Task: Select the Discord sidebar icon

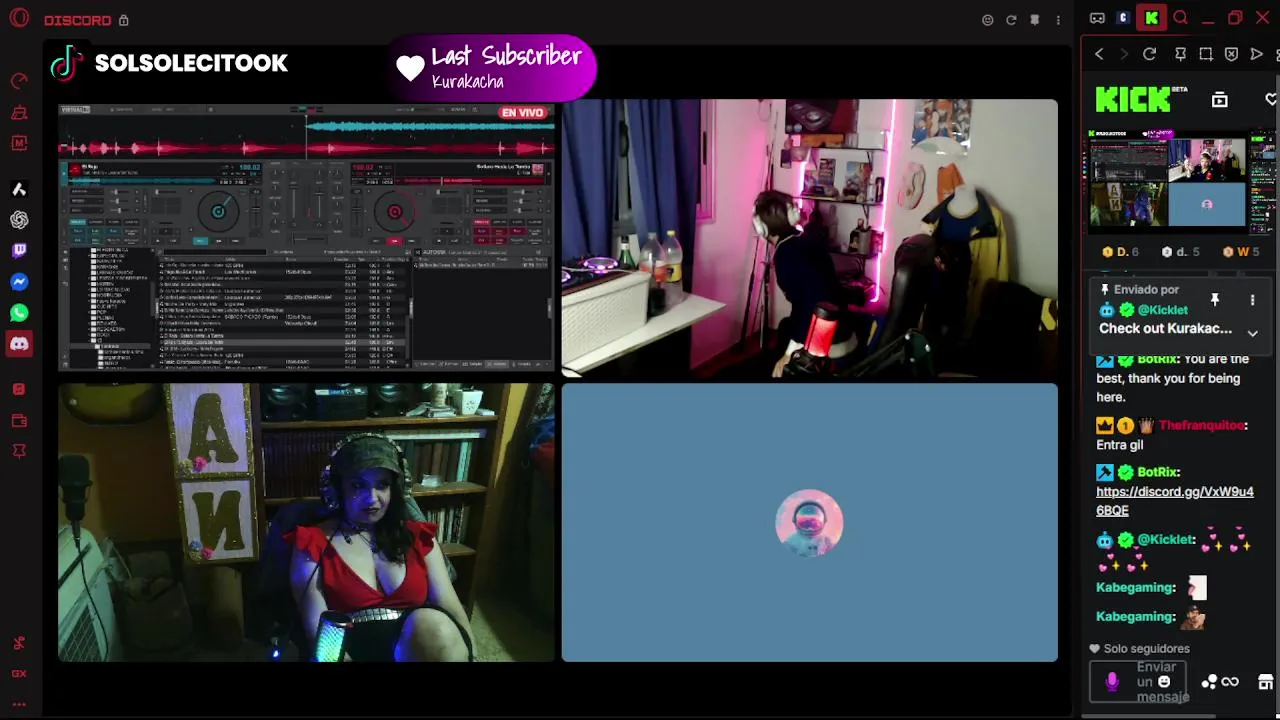Action: pyautogui.click(x=19, y=344)
